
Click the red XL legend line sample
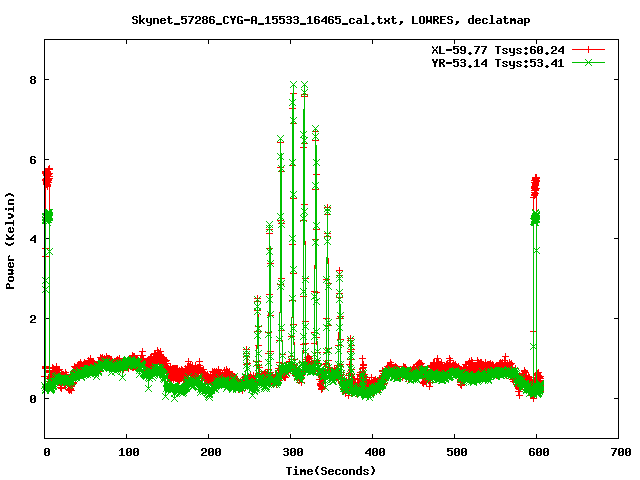pos(588,50)
